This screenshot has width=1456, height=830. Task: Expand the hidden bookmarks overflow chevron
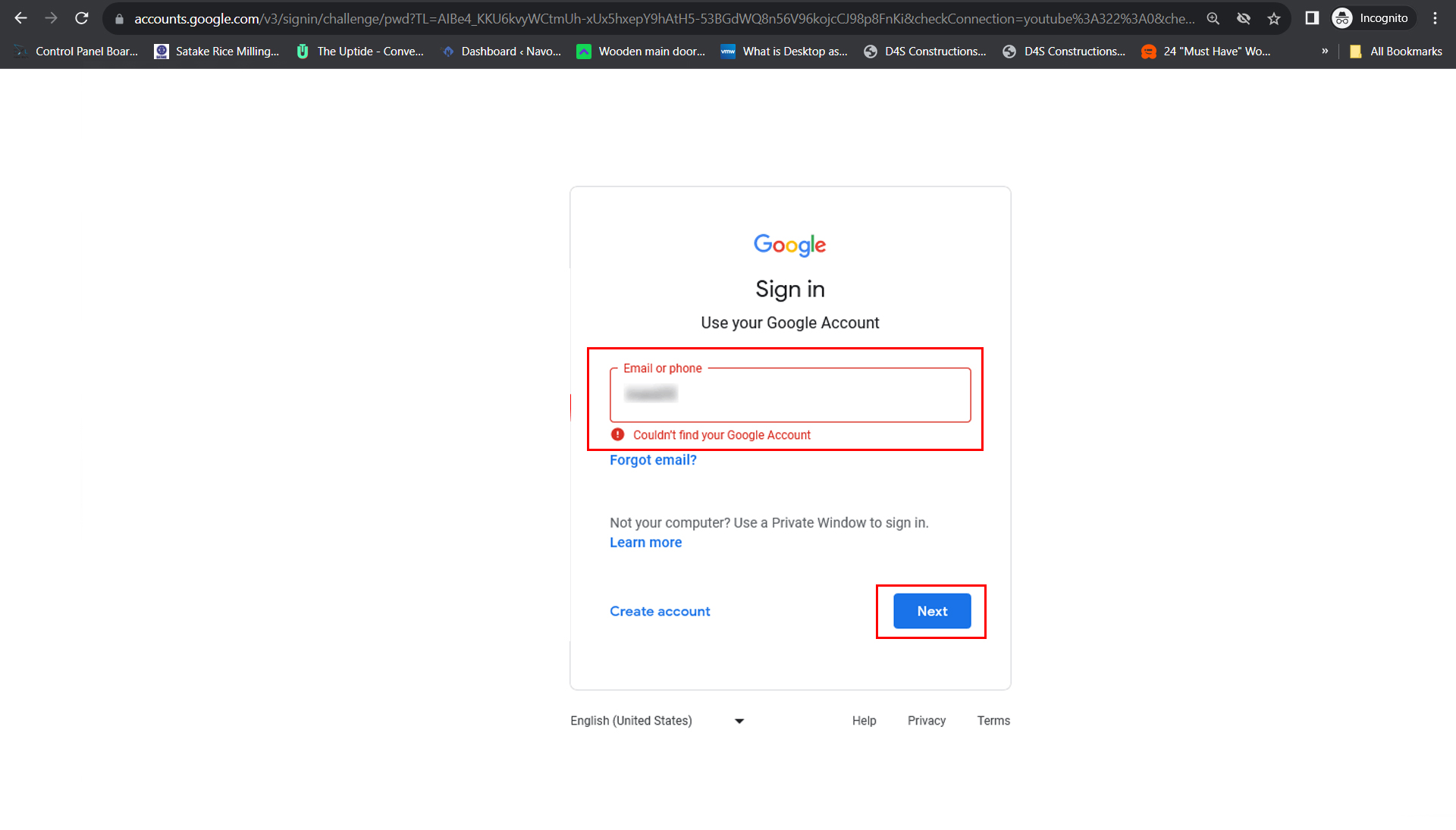[1325, 52]
